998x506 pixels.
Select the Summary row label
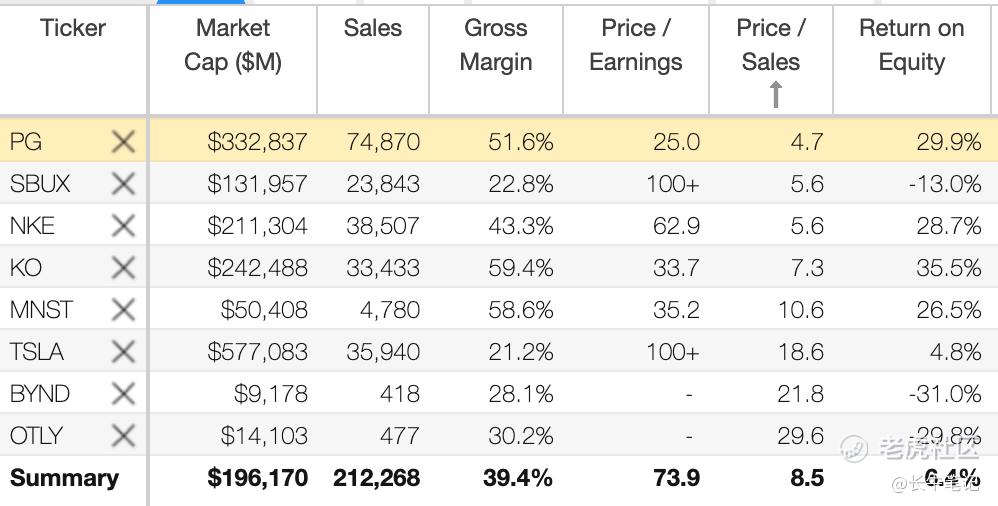coord(64,478)
